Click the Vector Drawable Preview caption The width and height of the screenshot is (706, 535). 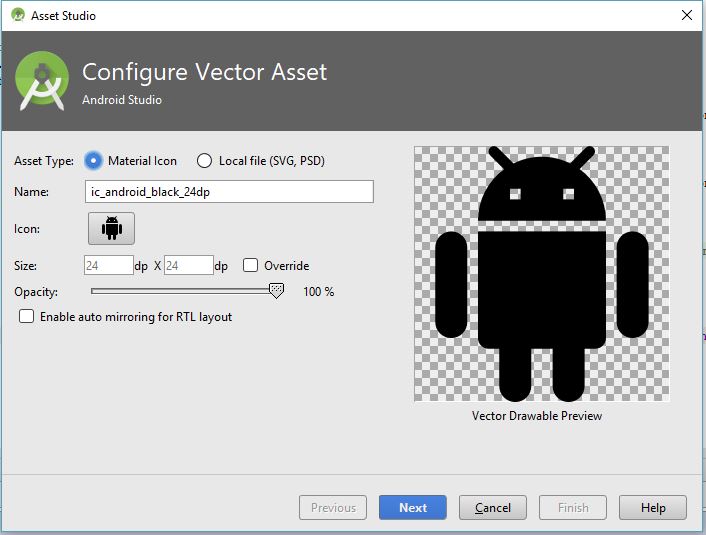coord(537,416)
